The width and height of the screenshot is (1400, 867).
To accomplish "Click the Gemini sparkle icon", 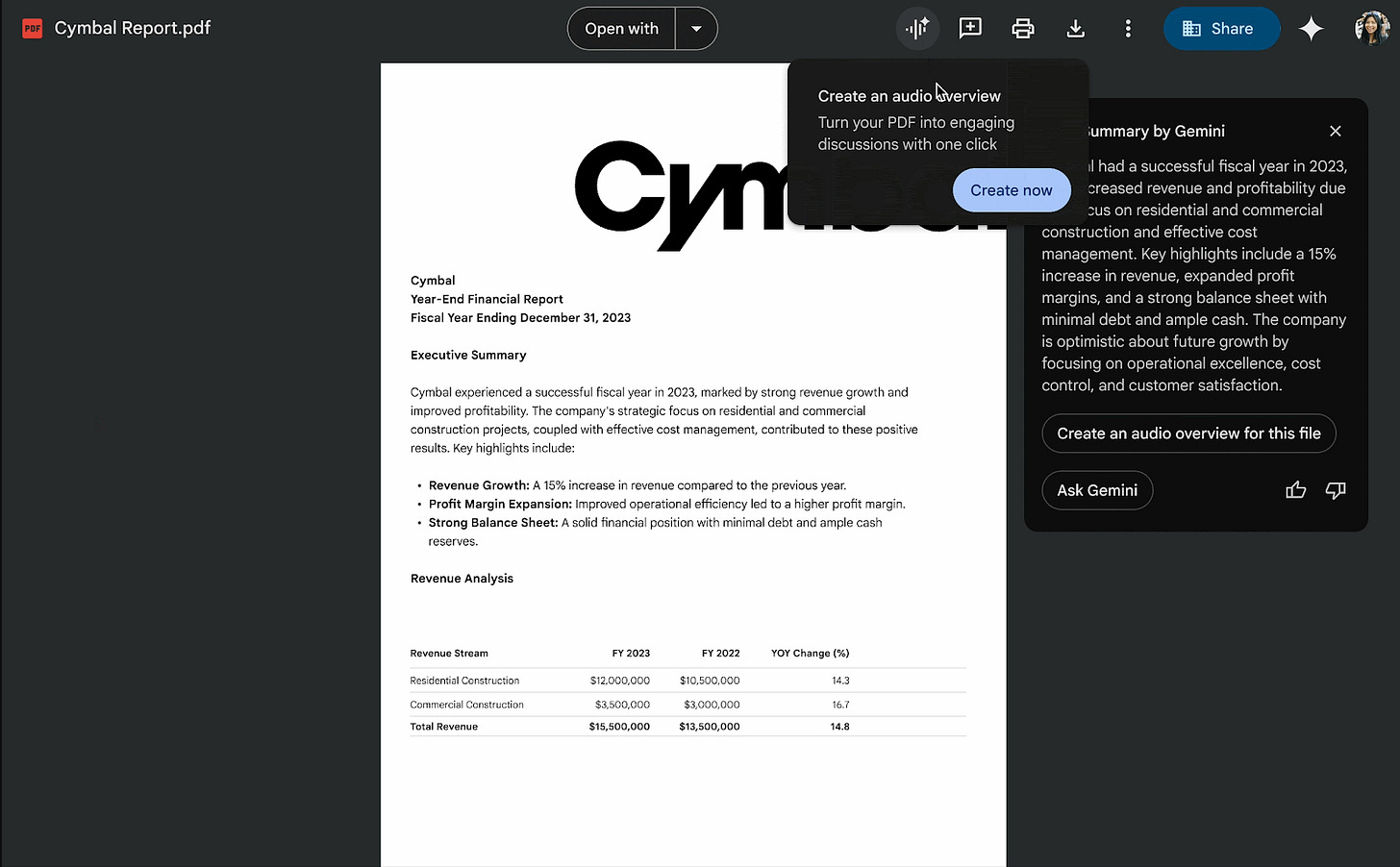I will [x=1311, y=29].
